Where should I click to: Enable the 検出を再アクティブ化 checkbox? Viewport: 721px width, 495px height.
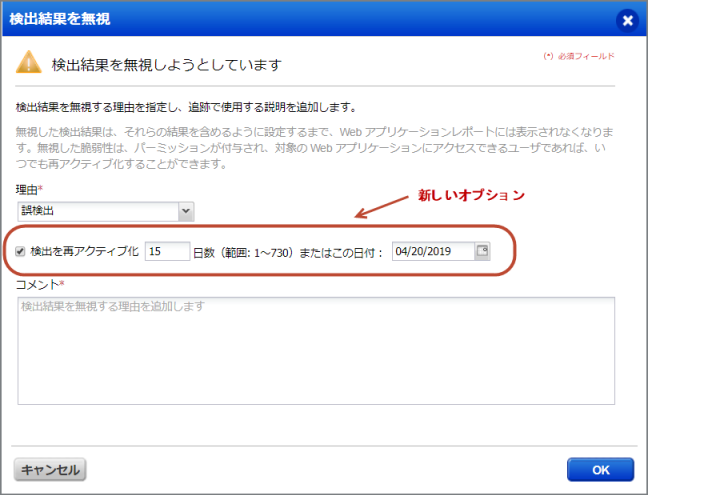click(x=21, y=252)
